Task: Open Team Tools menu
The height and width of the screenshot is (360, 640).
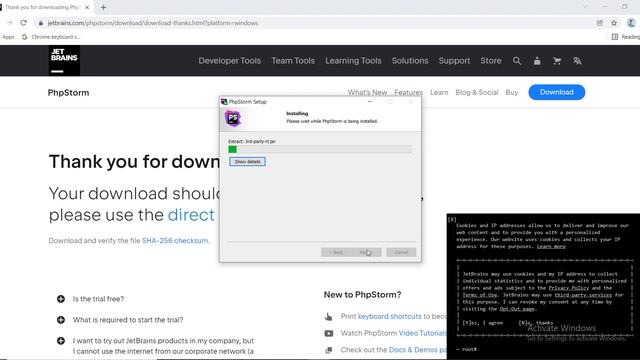Action: coord(293,61)
